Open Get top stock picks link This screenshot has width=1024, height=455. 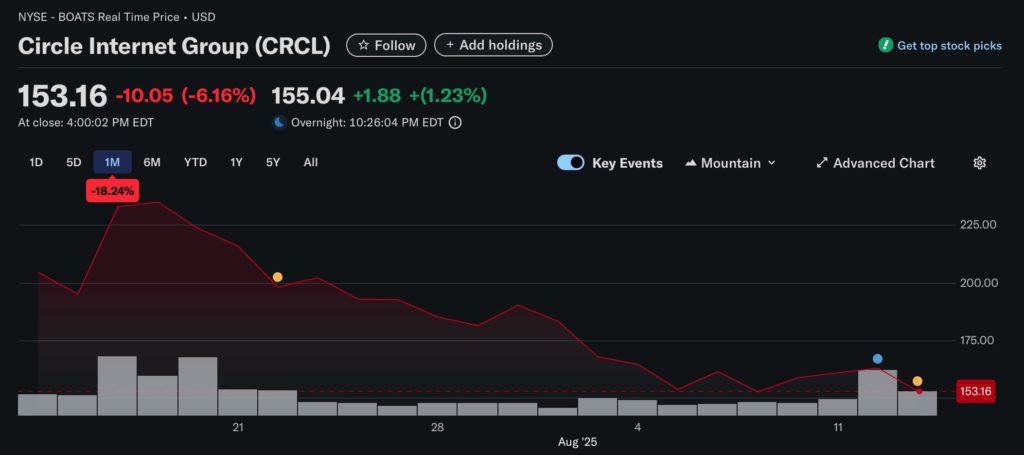coord(949,46)
